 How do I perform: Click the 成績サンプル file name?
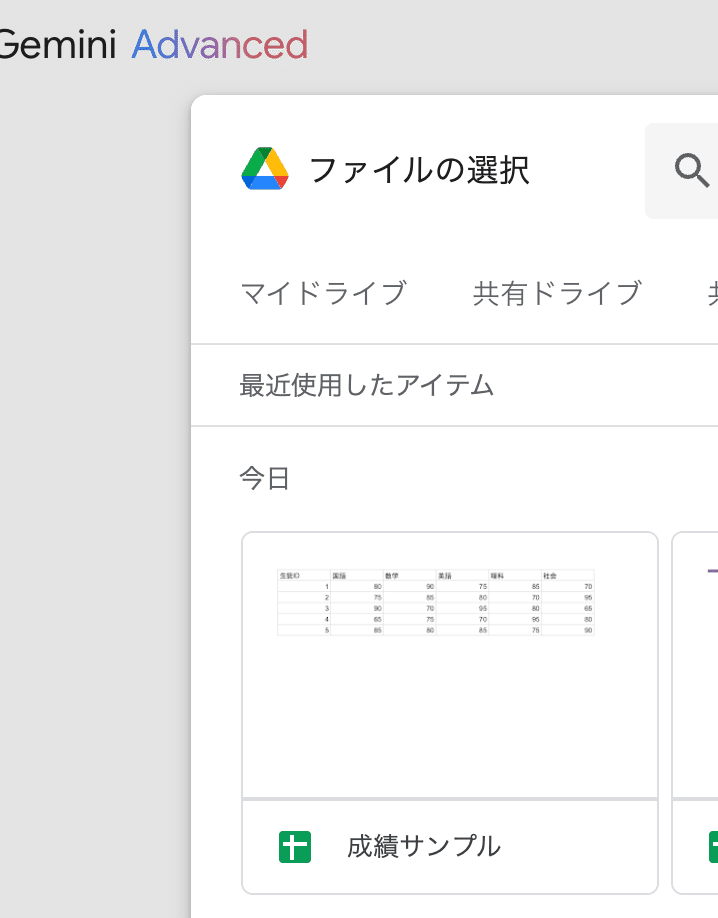pos(424,847)
